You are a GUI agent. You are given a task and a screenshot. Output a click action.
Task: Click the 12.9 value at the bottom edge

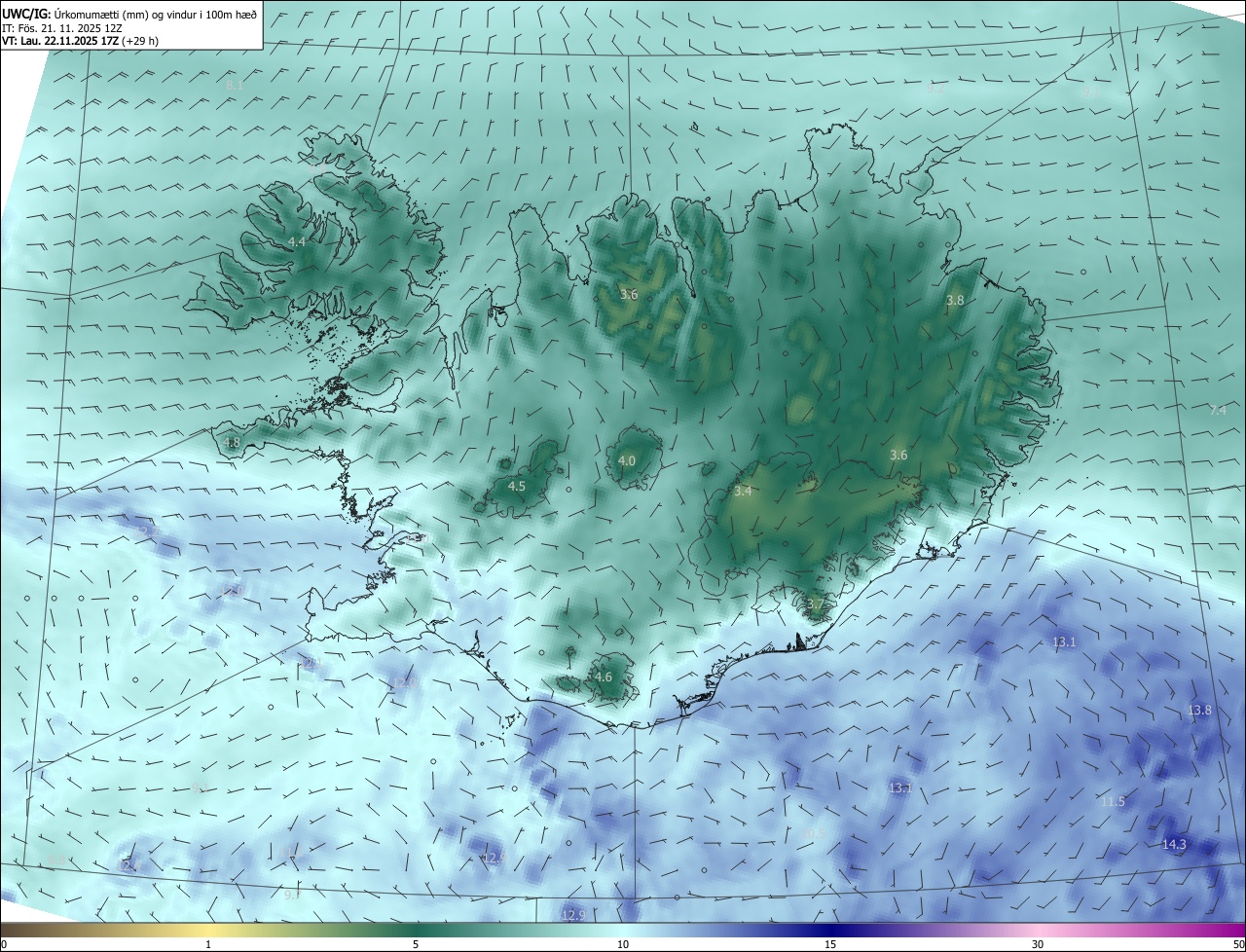point(573,915)
